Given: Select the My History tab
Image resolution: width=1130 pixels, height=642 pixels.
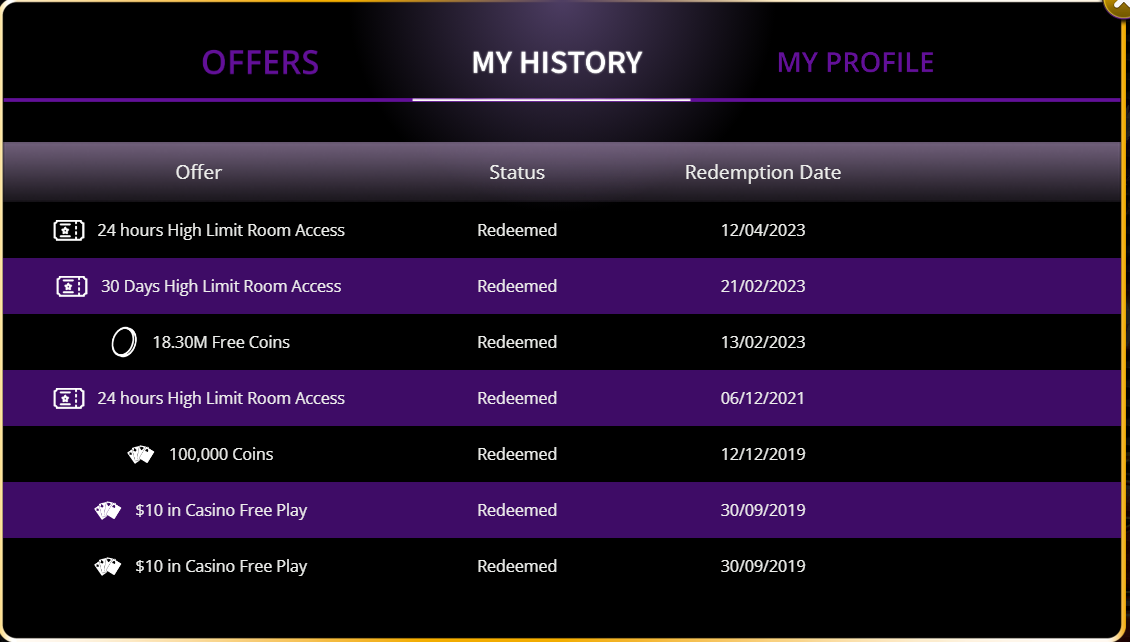Looking at the screenshot, I should click(557, 63).
